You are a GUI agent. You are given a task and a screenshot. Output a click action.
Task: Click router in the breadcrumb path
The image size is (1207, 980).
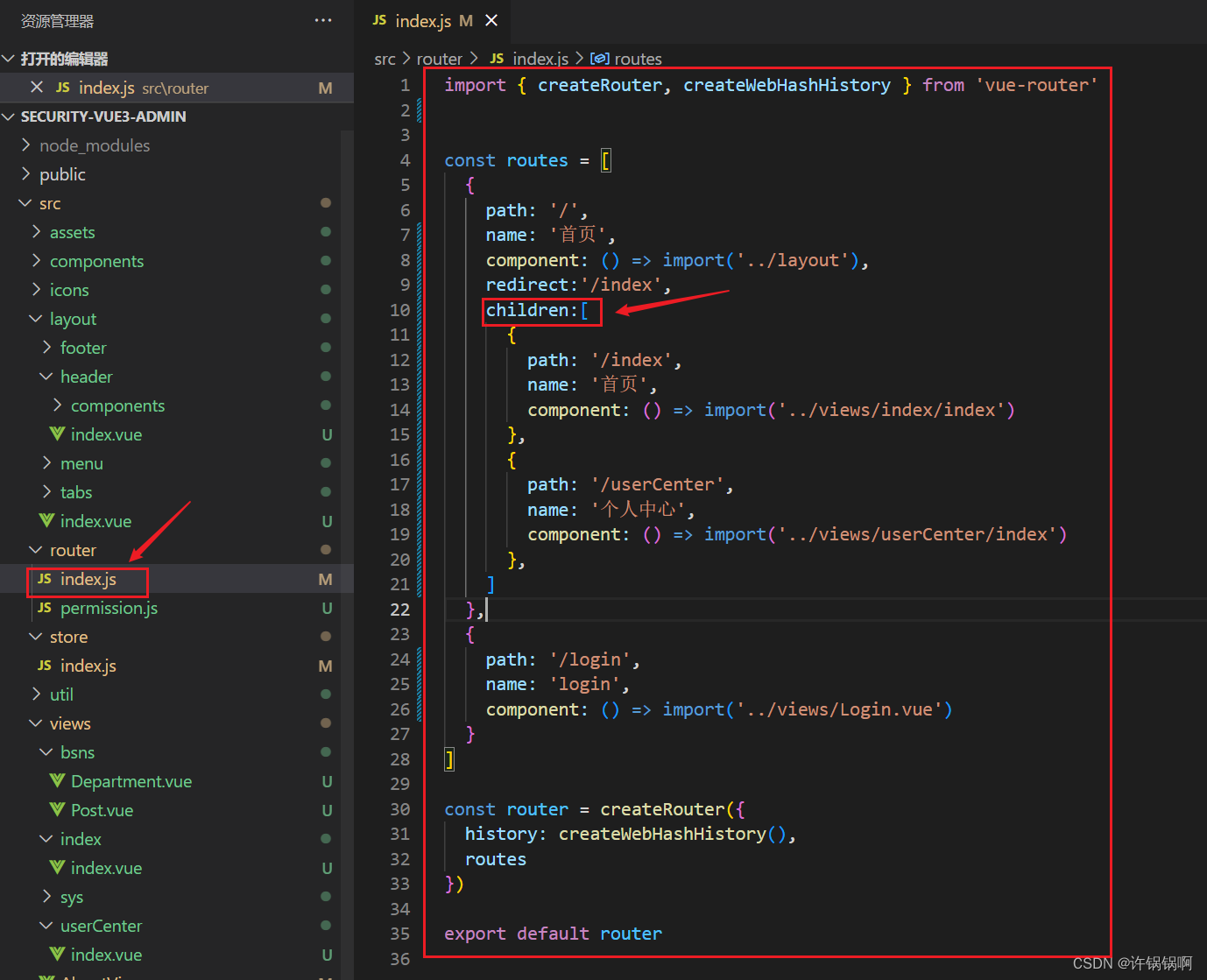click(x=439, y=59)
